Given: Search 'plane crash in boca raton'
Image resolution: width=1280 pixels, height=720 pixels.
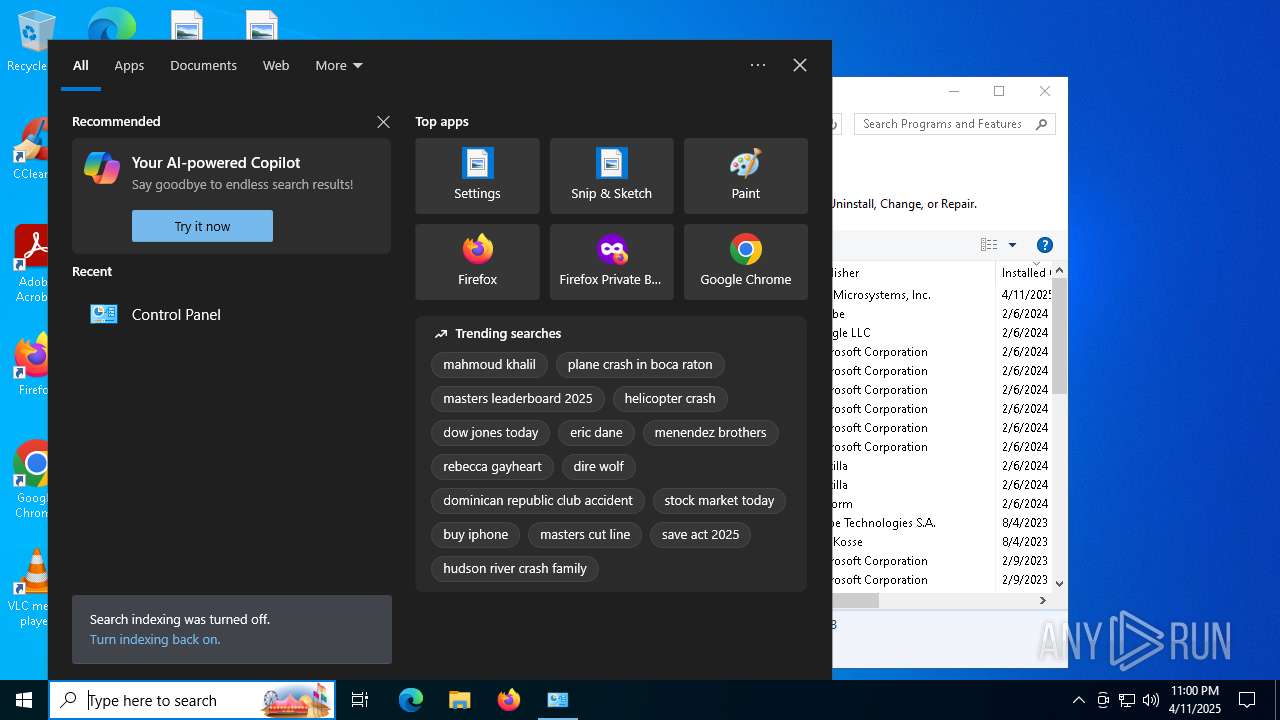Looking at the screenshot, I should tap(640, 365).
